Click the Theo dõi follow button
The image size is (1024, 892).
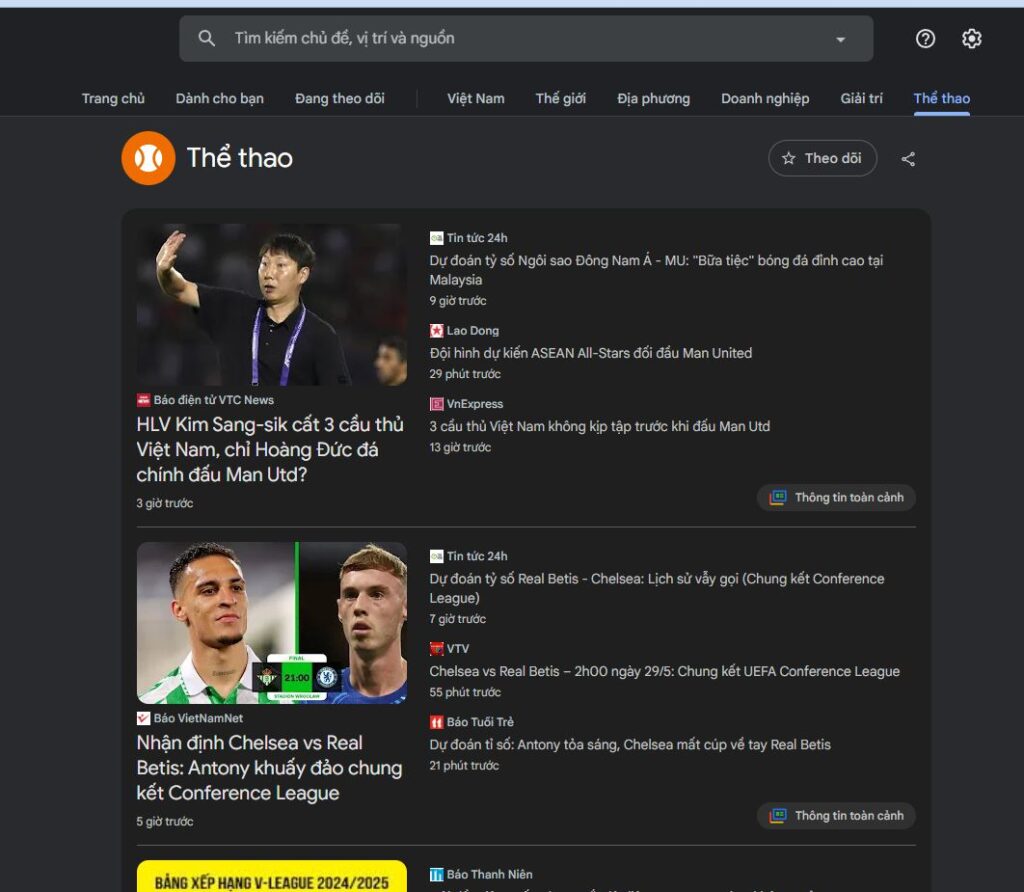tap(822, 158)
